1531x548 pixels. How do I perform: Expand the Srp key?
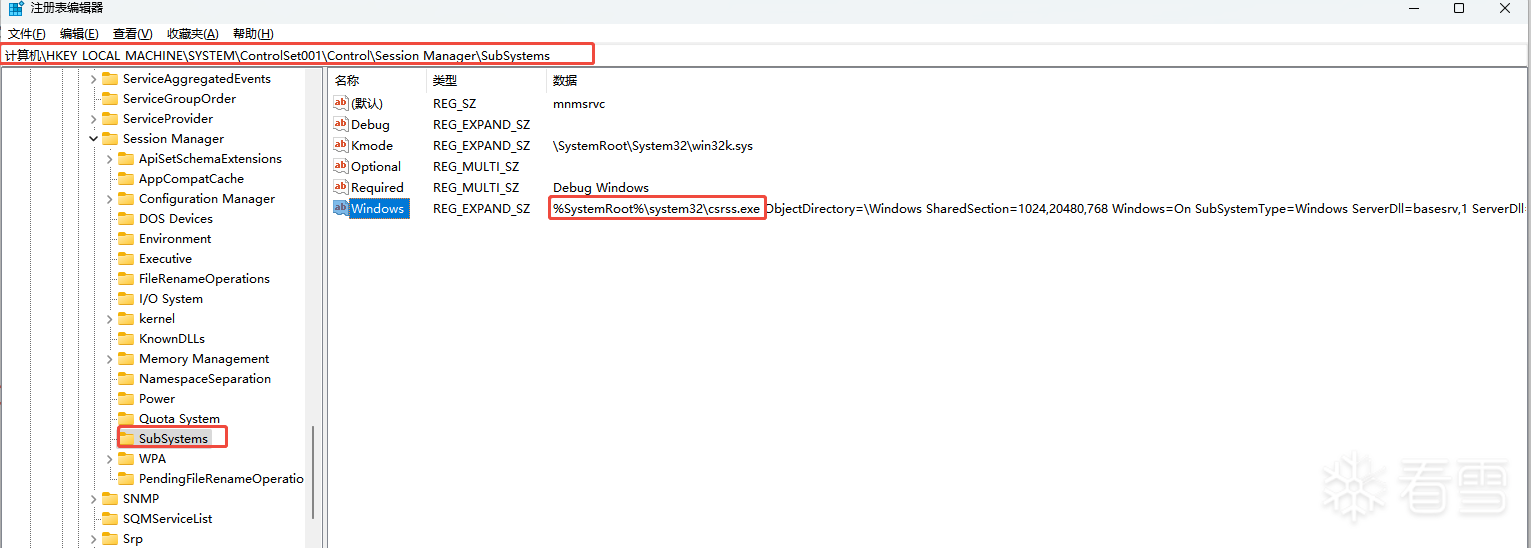tap(93, 539)
